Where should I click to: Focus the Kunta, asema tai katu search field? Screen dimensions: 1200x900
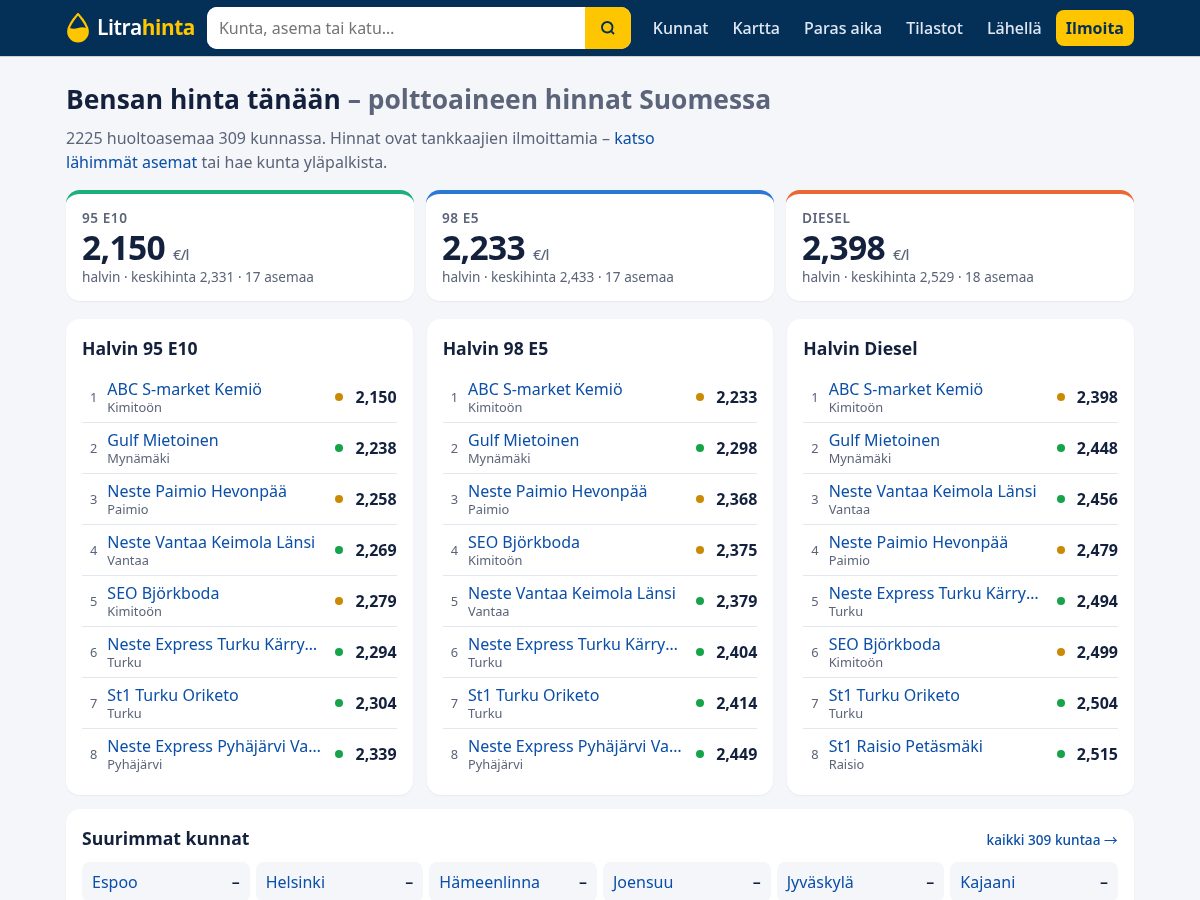[x=396, y=28]
